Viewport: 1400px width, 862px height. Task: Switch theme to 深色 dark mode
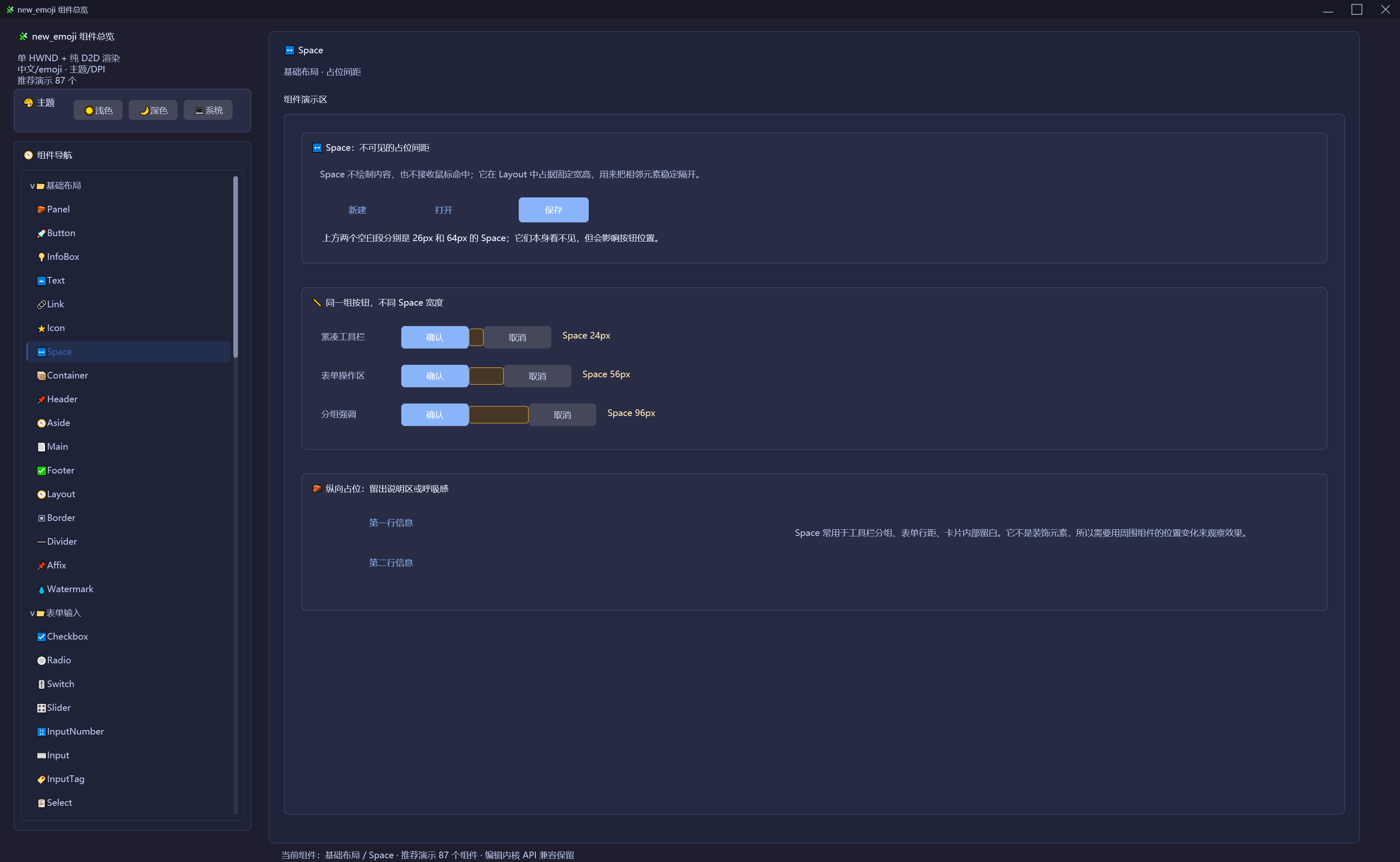153,110
